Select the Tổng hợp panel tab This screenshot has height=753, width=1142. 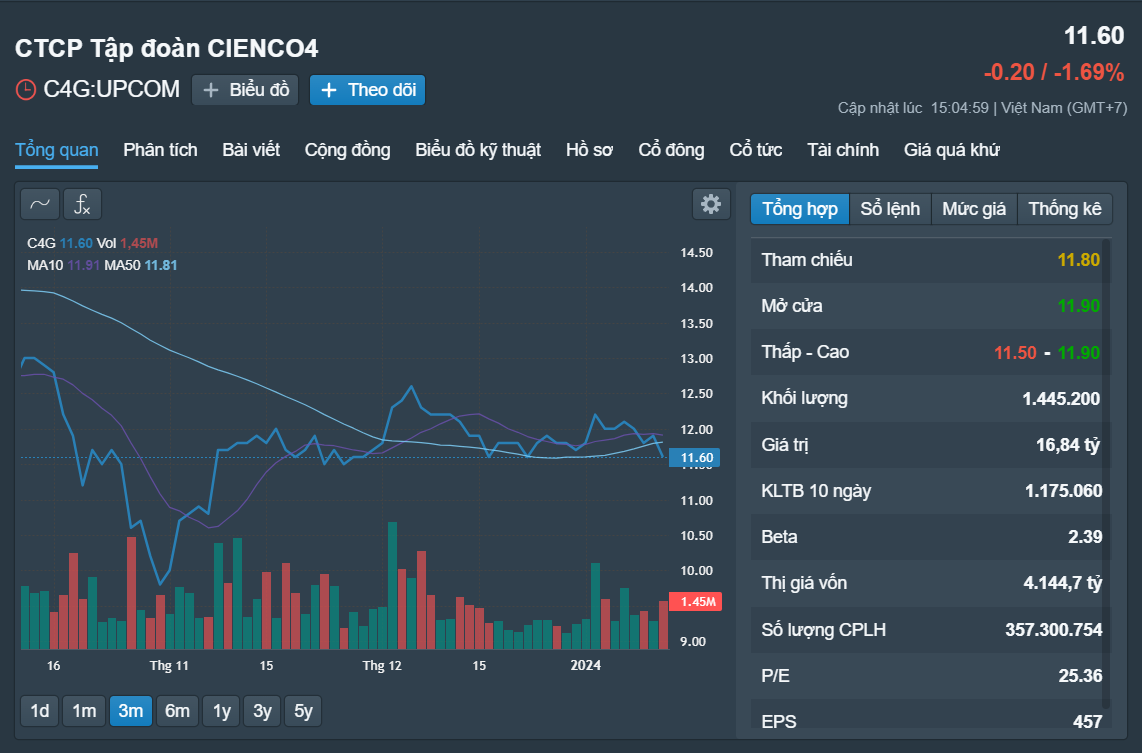800,209
